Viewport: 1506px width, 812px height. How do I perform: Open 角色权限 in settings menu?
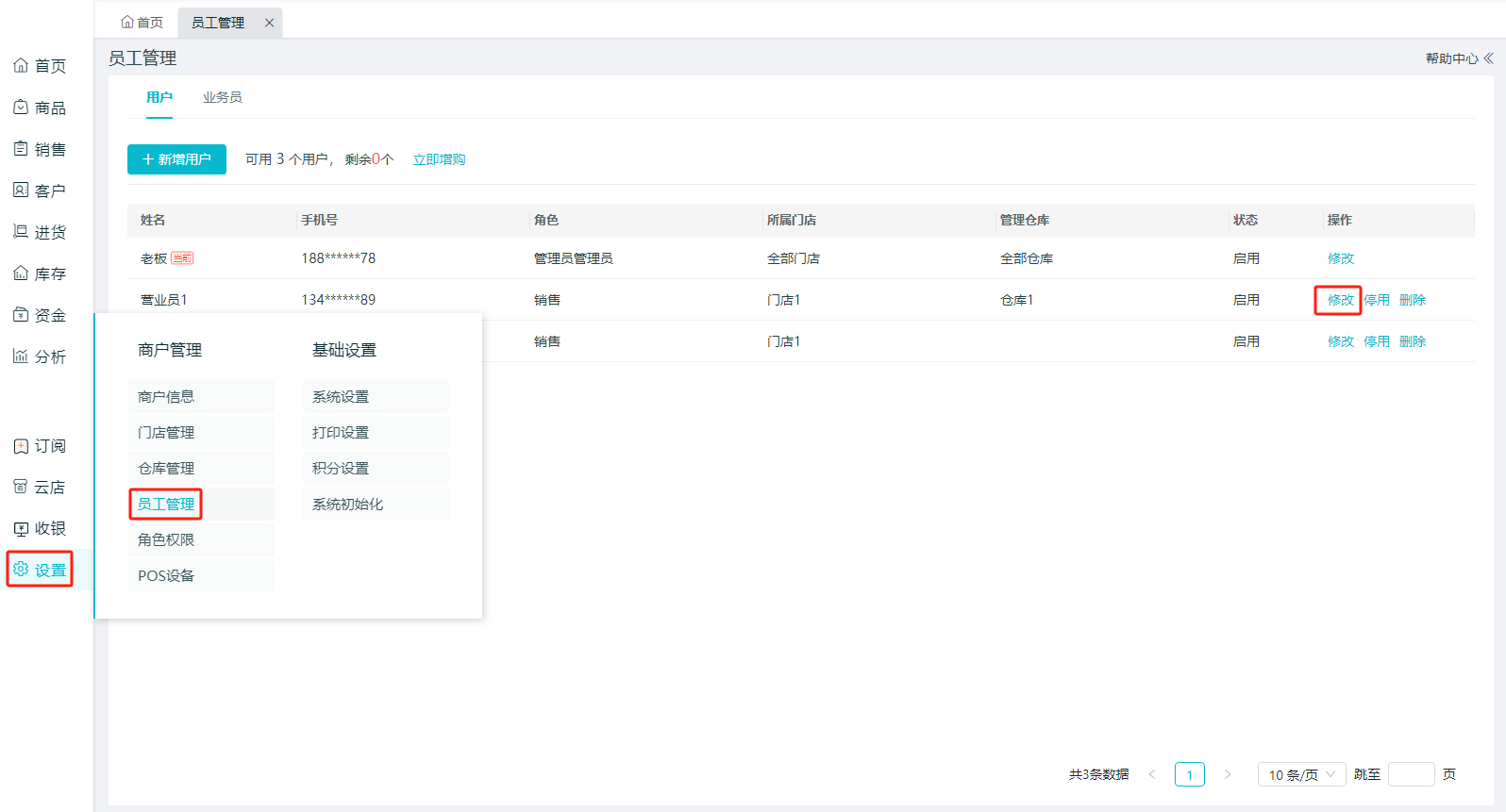pyautogui.click(x=201, y=540)
